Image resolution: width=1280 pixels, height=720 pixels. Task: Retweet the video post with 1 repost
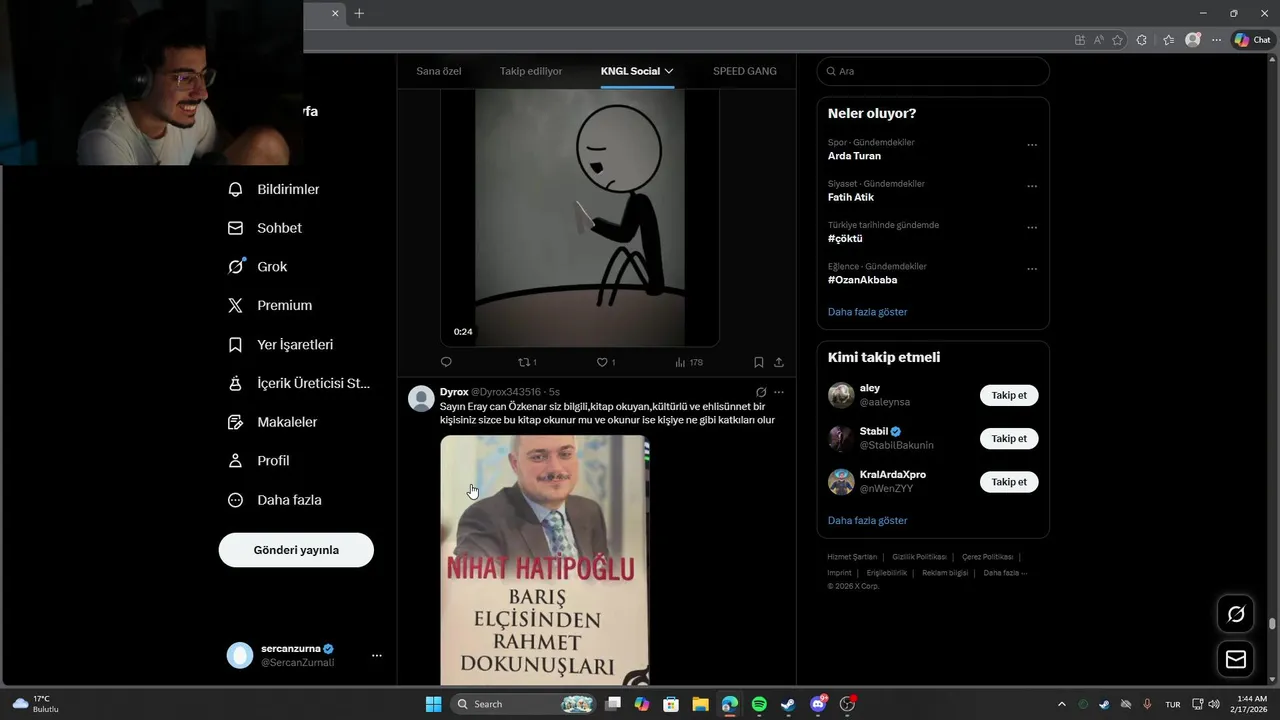tap(527, 362)
